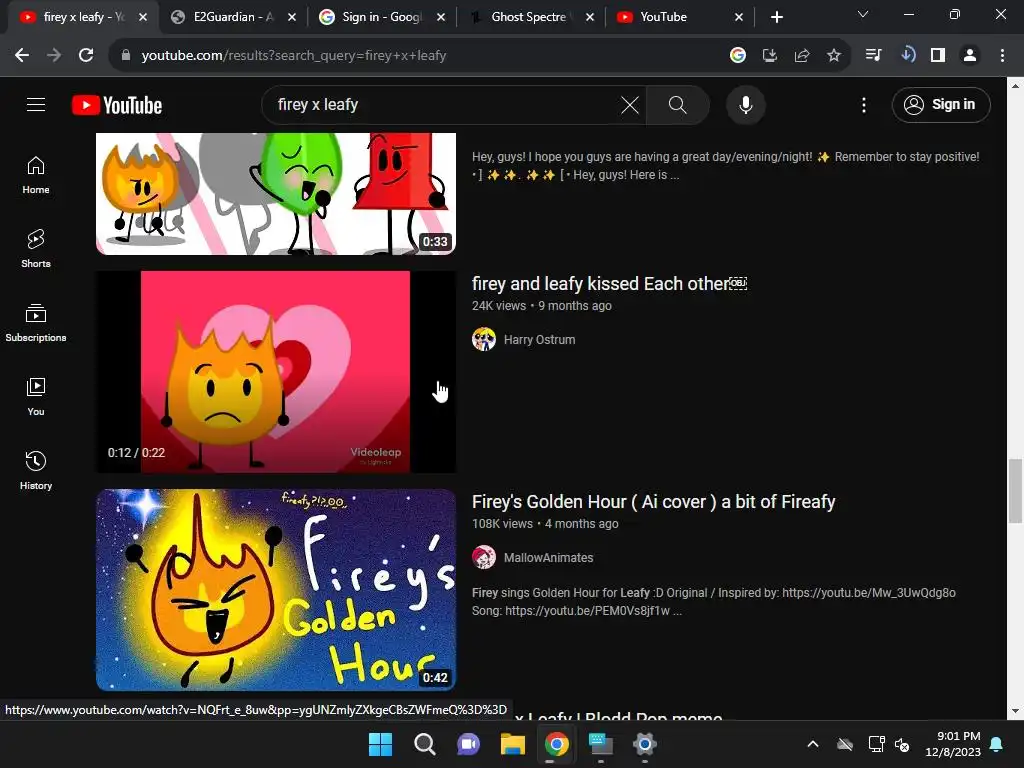Open Subscriptions in the sidebar
The image size is (1024, 768).
[36, 323]
